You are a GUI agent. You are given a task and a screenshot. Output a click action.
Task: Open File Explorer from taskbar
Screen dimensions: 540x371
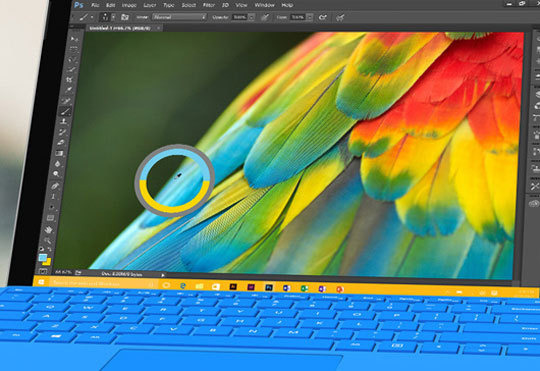199,286
